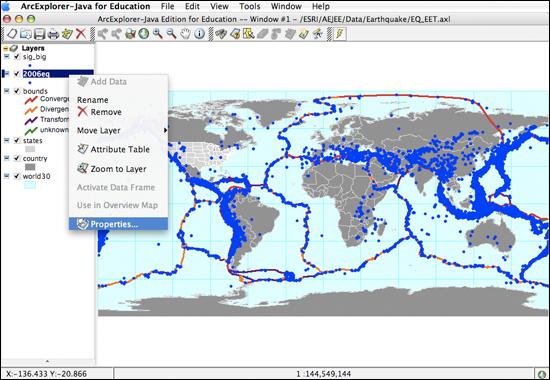
Task: Choose Attribute Table in the context menu
Action: tap(119, 149)
